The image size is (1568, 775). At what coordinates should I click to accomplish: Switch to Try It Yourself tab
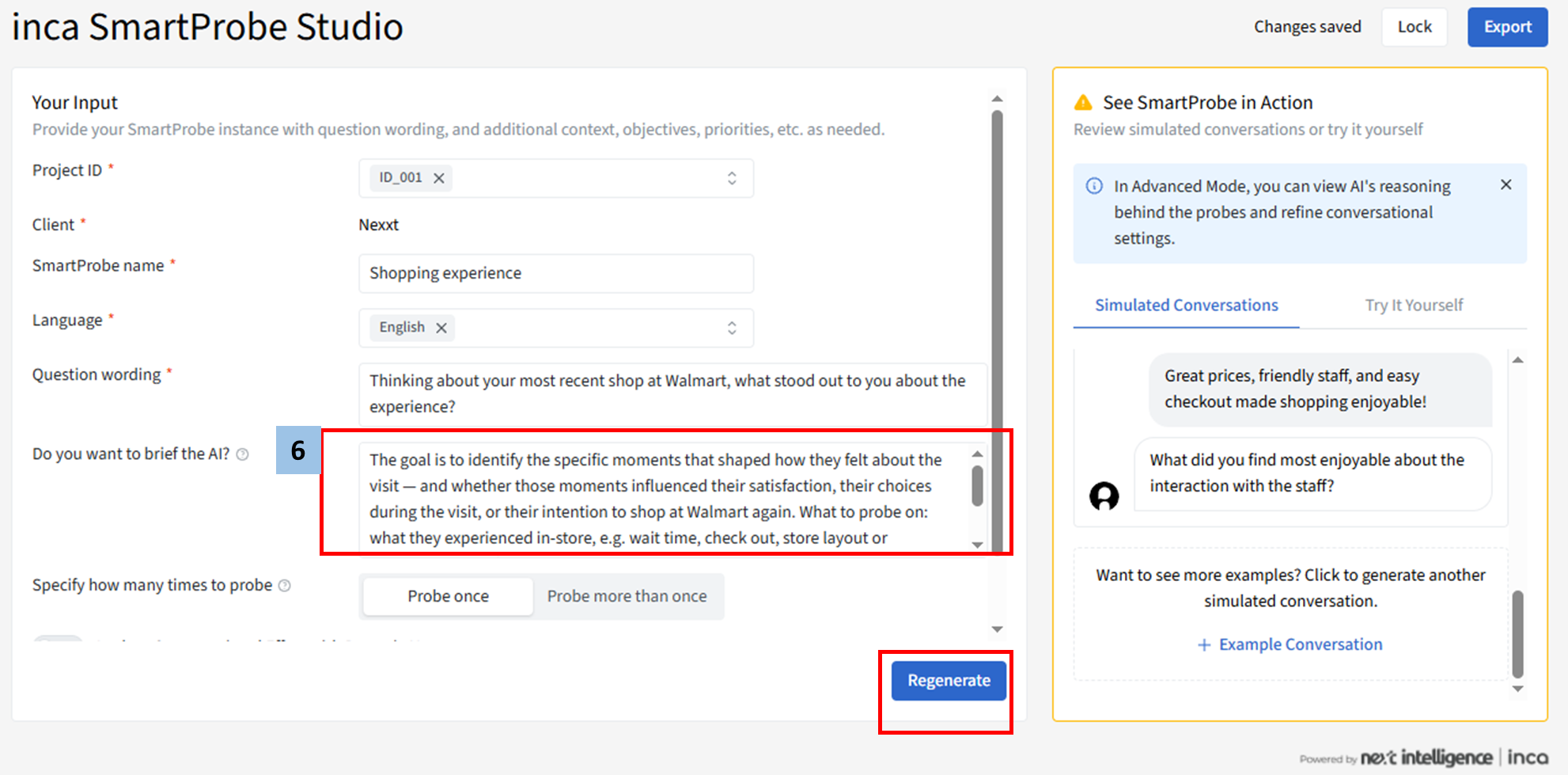(x=1414, y=306)
